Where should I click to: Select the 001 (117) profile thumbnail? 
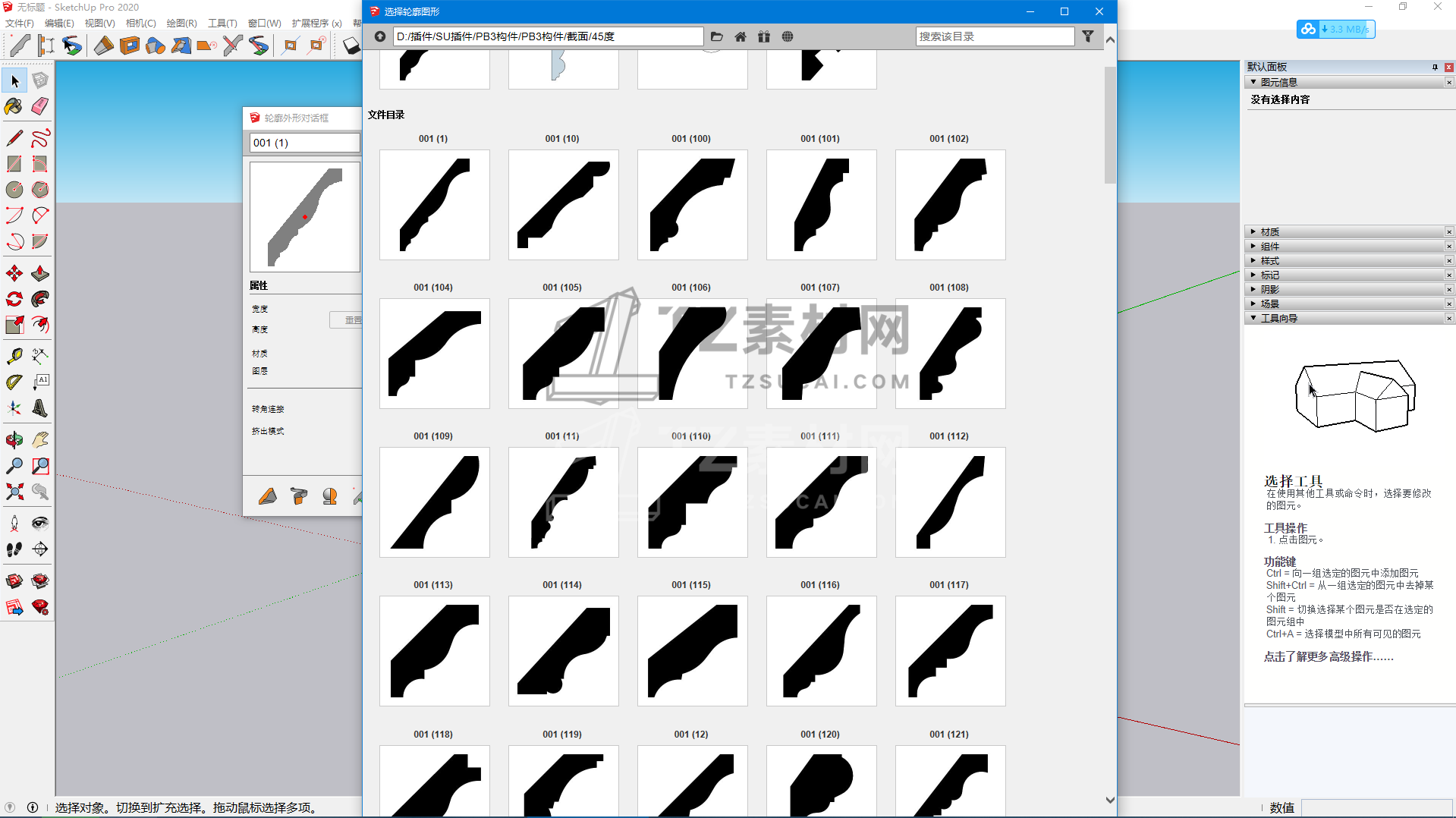click(x=951, y=651)
